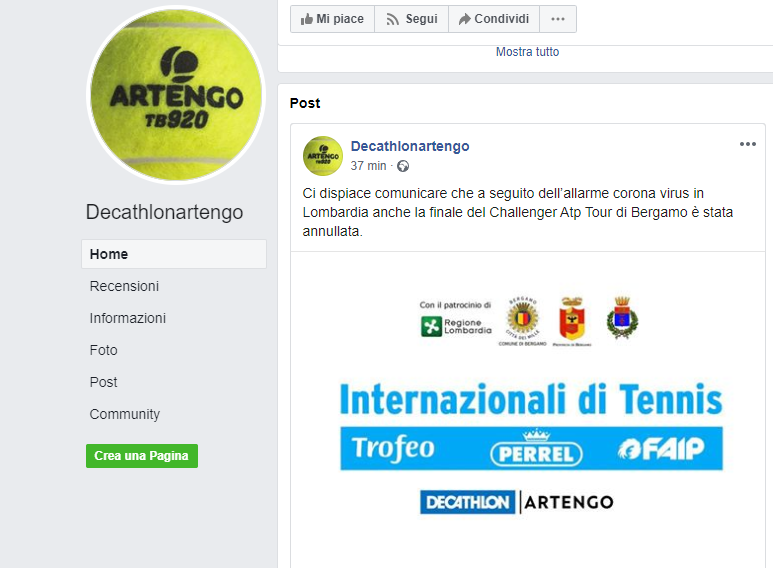Click the green Crea una Pagina button
773x568 pixels.
tap(142, 456)
